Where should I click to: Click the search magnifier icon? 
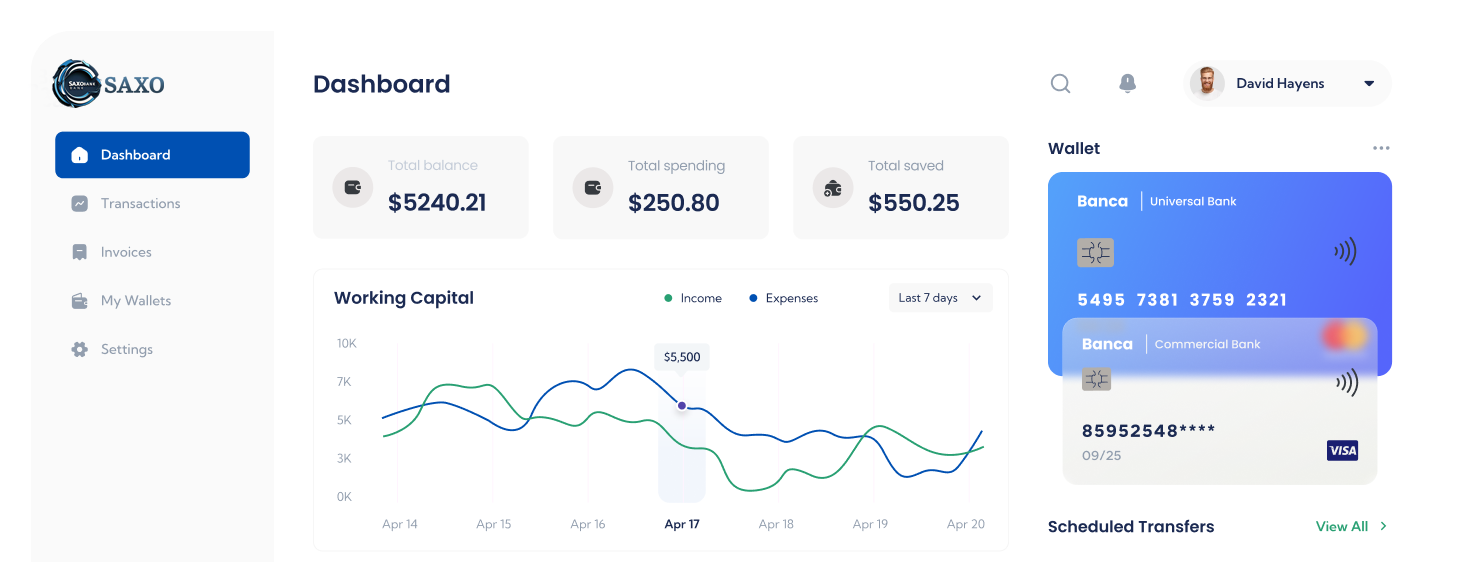click(1060, 84)
